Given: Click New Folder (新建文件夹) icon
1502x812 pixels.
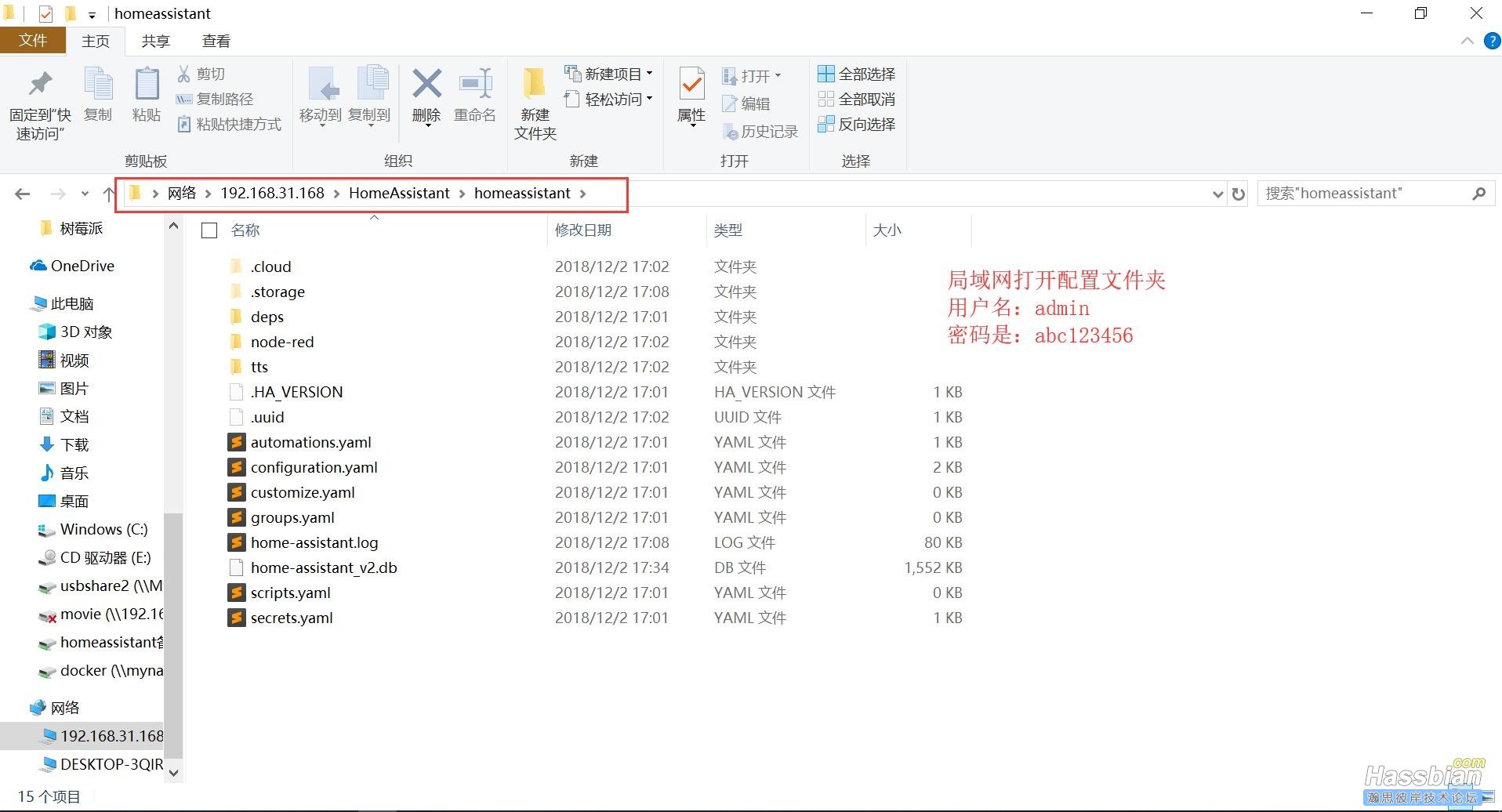Looking at the screenshot, I should [x=535, y=84].
